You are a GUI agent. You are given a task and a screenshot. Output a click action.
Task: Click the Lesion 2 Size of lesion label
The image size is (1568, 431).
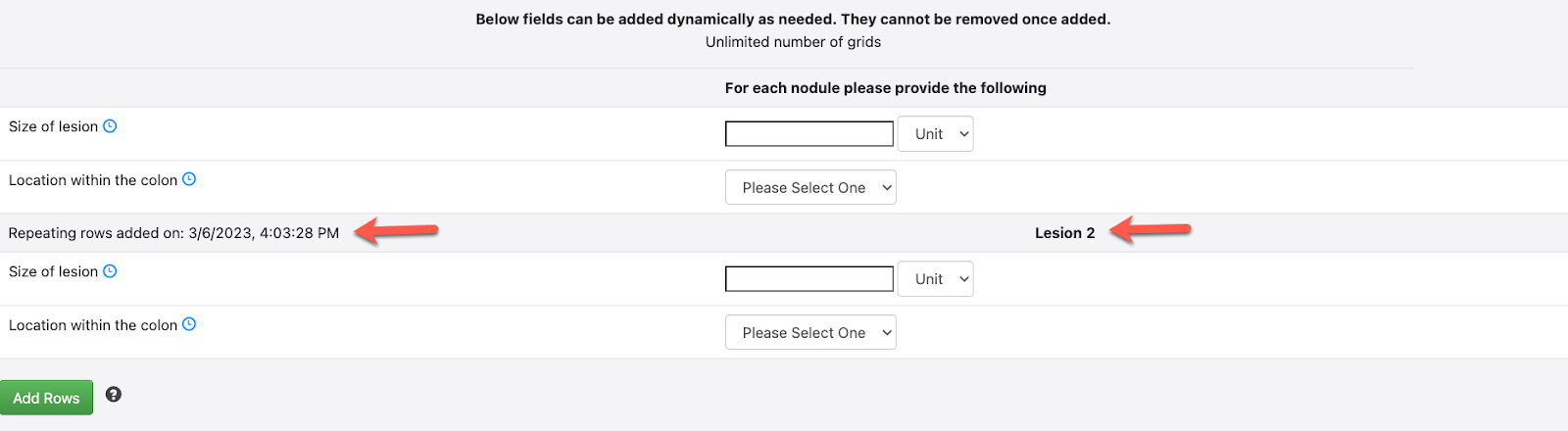[53, 271]
